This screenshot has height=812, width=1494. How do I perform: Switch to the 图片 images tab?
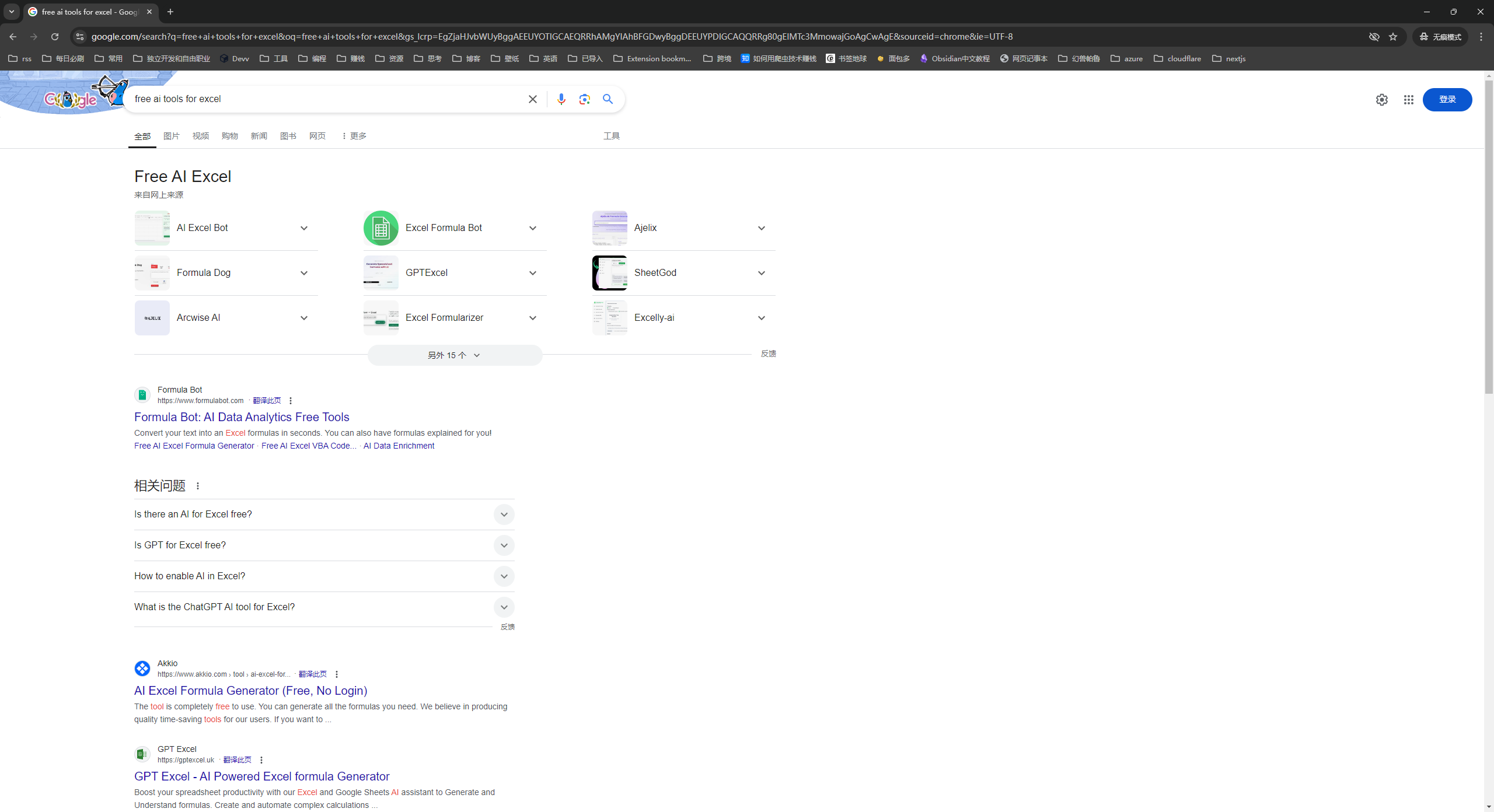point(172,136)
